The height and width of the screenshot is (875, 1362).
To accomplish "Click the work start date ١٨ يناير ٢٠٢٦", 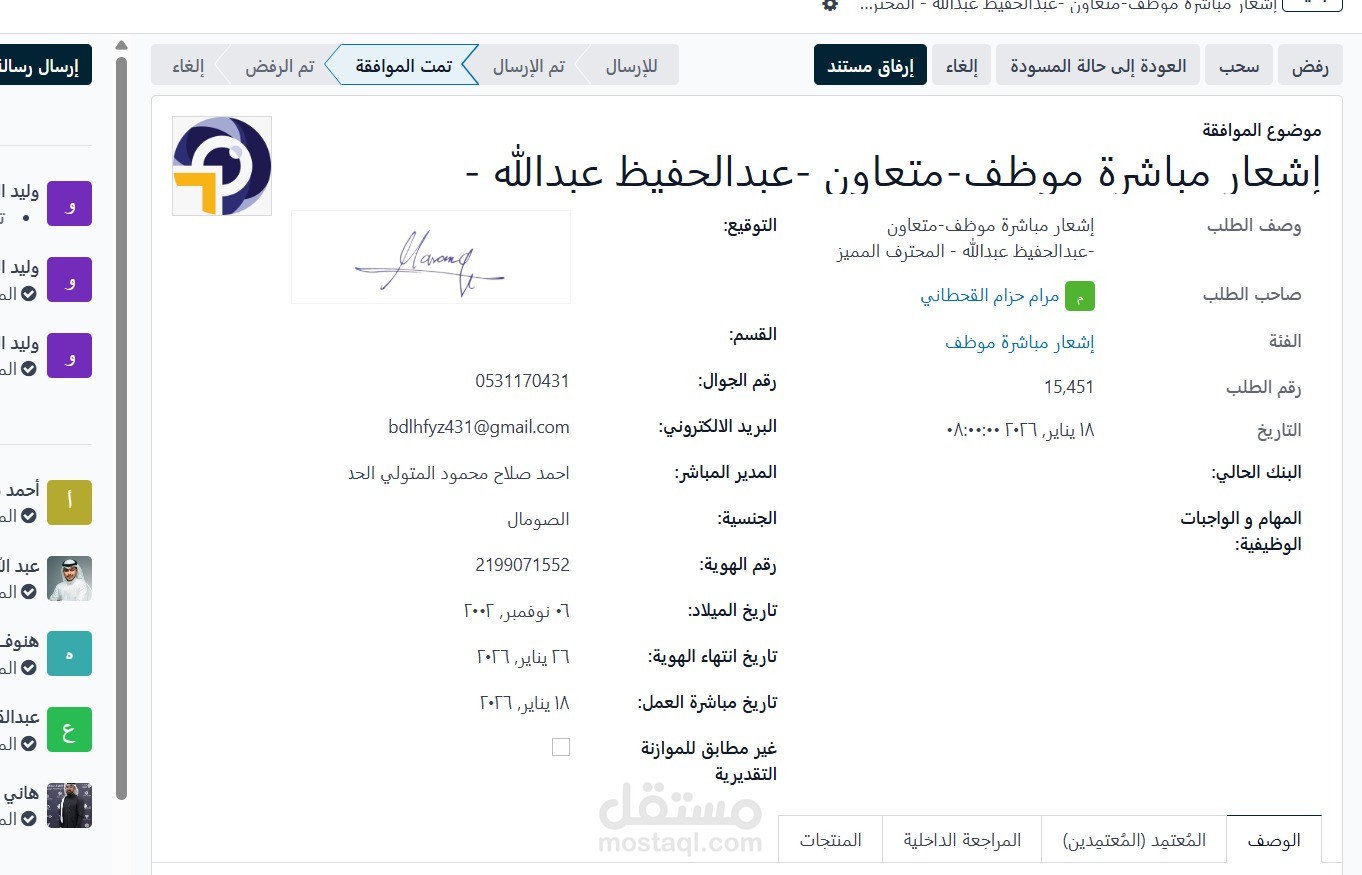I will [525, 703].
